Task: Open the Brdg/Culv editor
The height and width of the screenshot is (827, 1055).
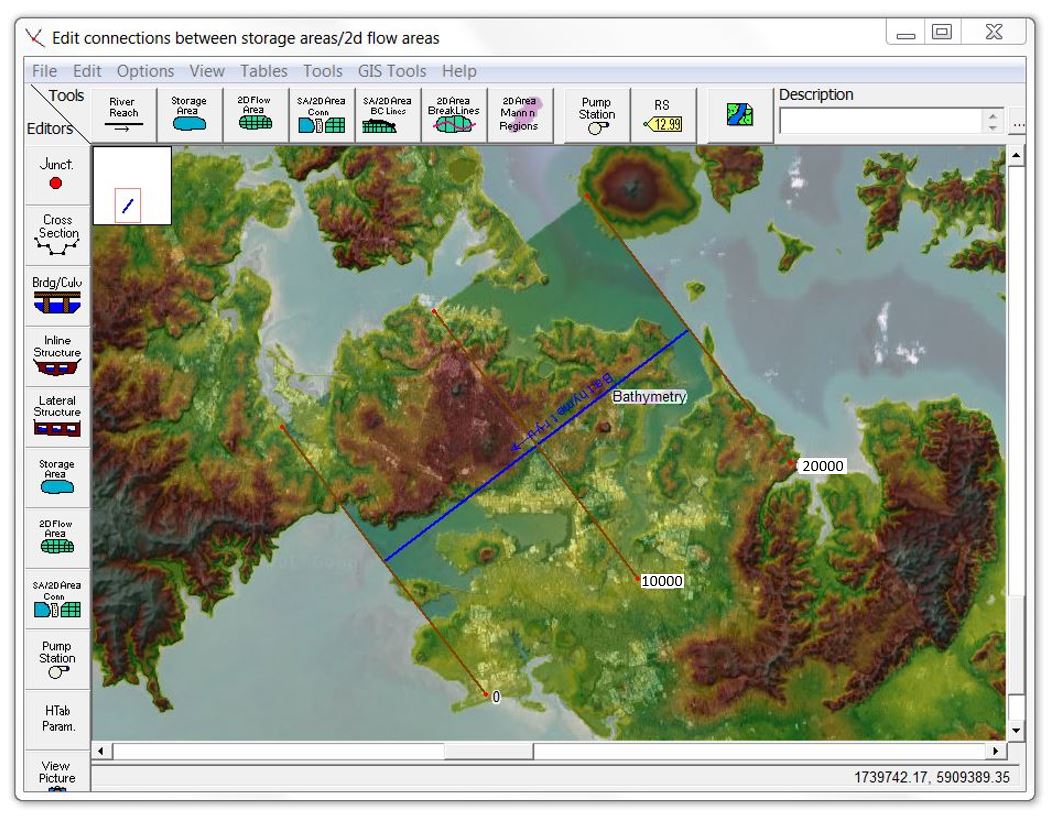Action: click(x=57, y=296)
